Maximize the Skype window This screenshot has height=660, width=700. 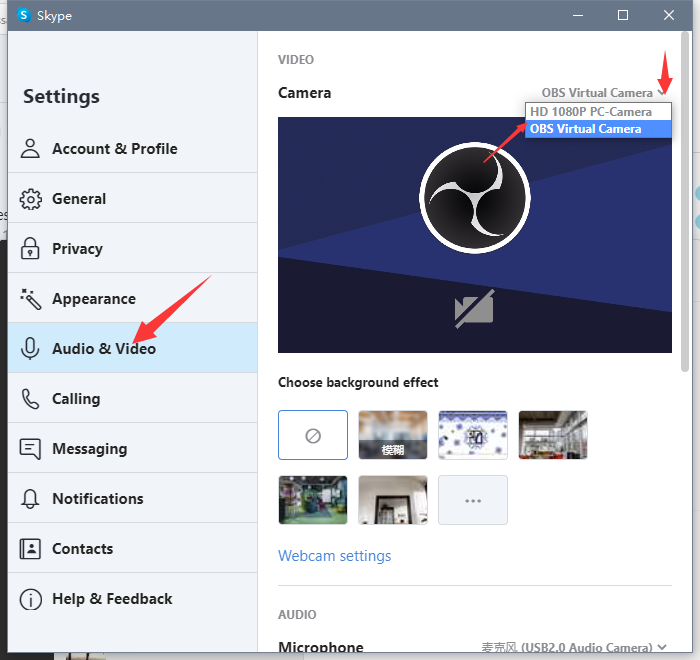[x=623, y=15]
